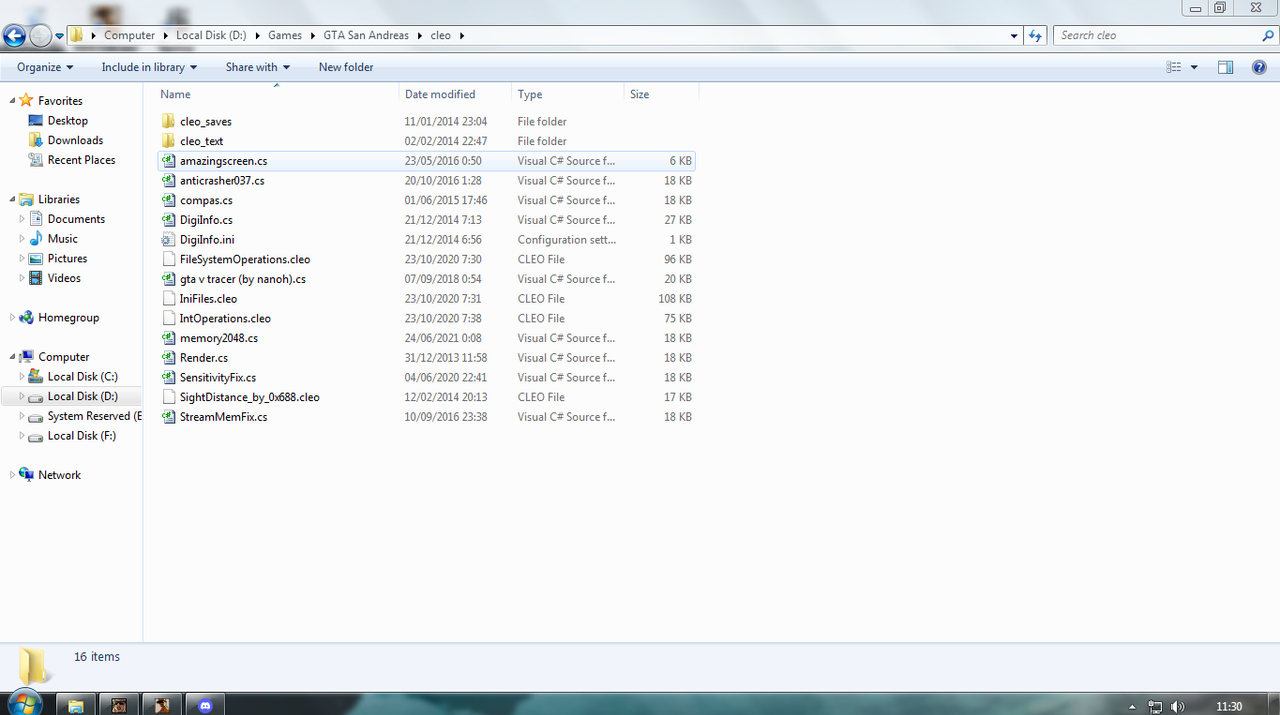Click the FileSystemOperations.cleo file icon

(x=168, y=259)
